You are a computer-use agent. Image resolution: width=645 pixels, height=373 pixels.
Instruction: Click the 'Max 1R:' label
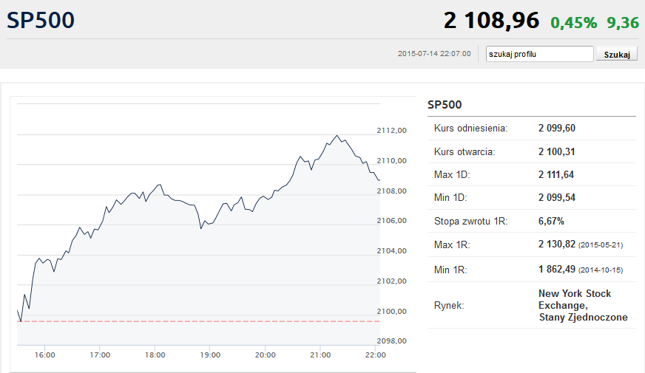[452, 245]
